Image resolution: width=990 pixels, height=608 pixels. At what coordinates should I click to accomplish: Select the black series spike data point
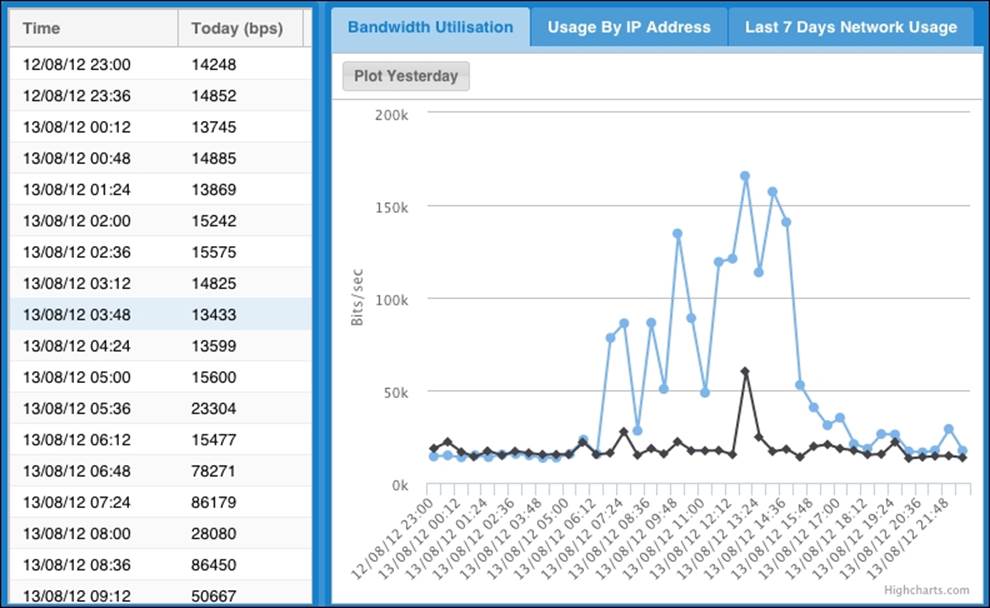(x=743, y=370)
